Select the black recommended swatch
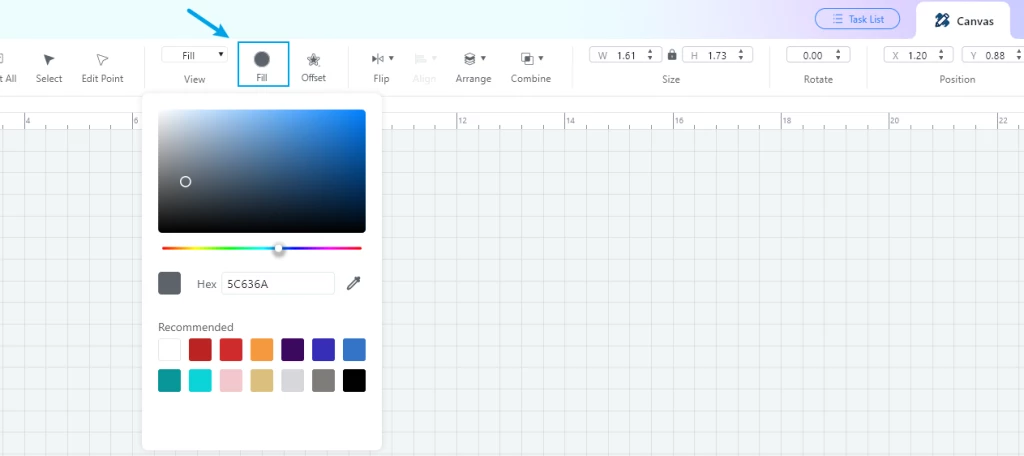The image size is (1024, 456). point(354,380)
